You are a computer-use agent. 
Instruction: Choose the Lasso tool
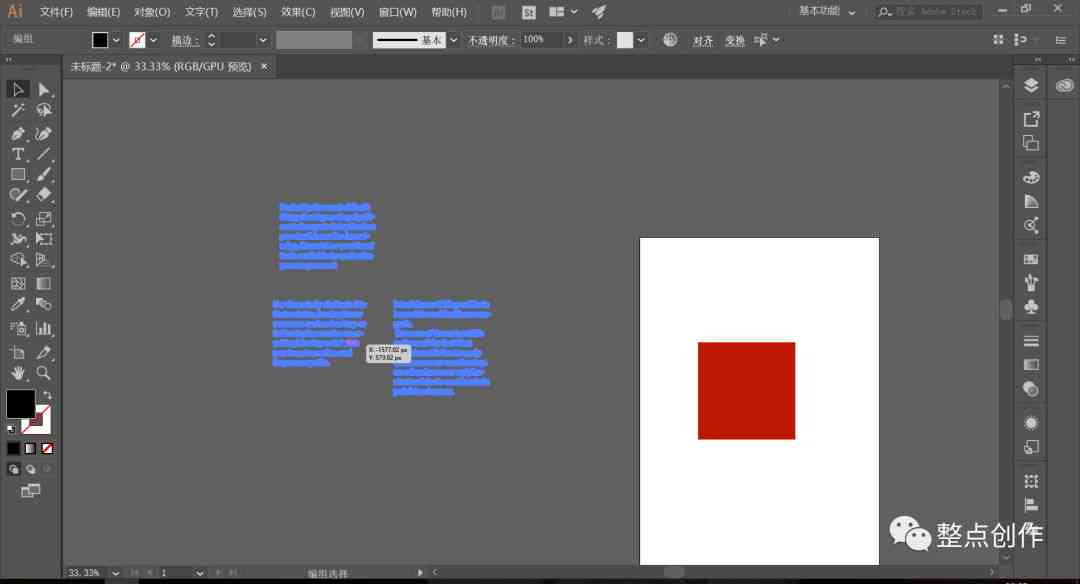click(x=44, y=110)
